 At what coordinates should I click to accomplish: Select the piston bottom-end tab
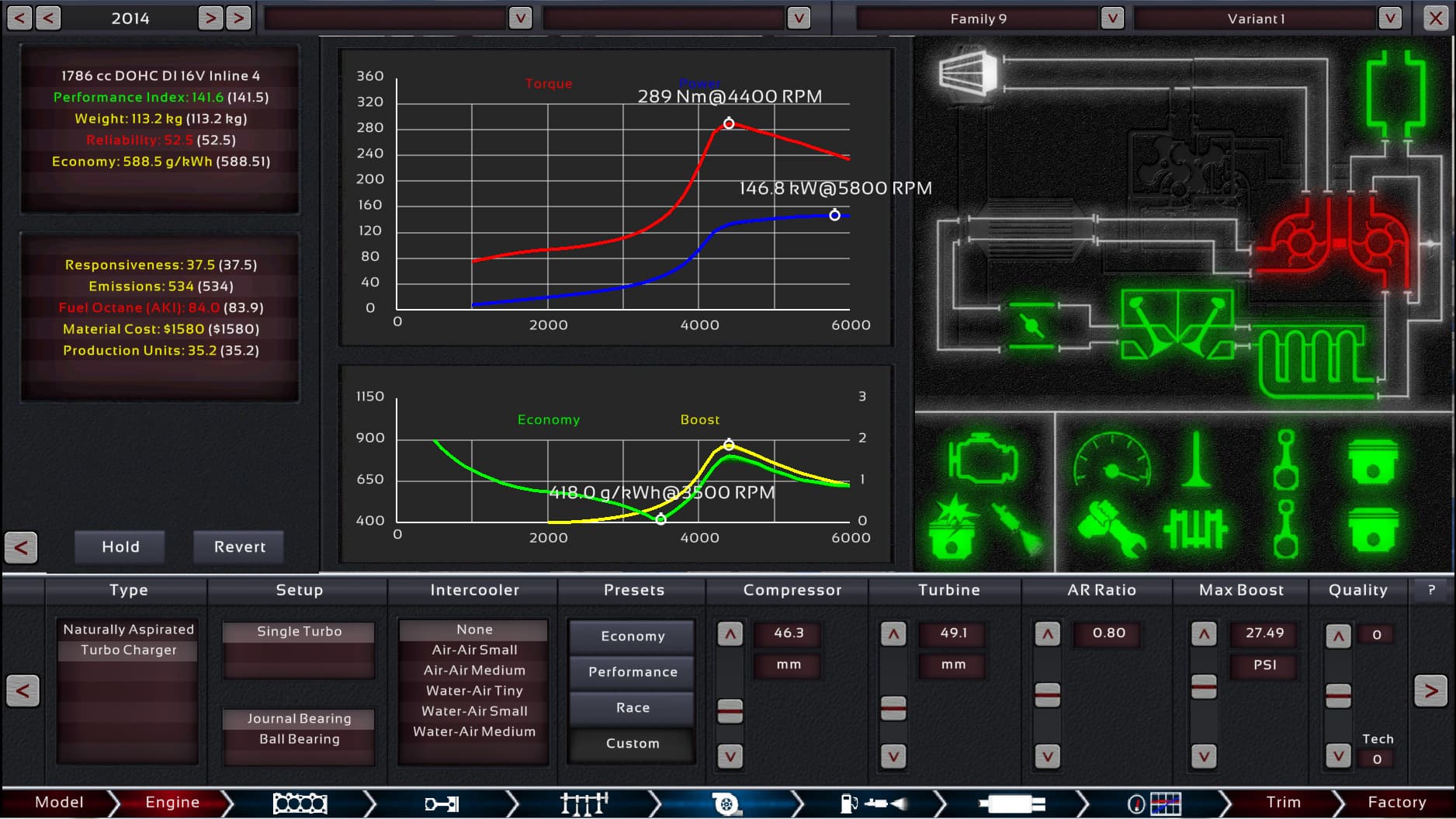tap(440, 803)
